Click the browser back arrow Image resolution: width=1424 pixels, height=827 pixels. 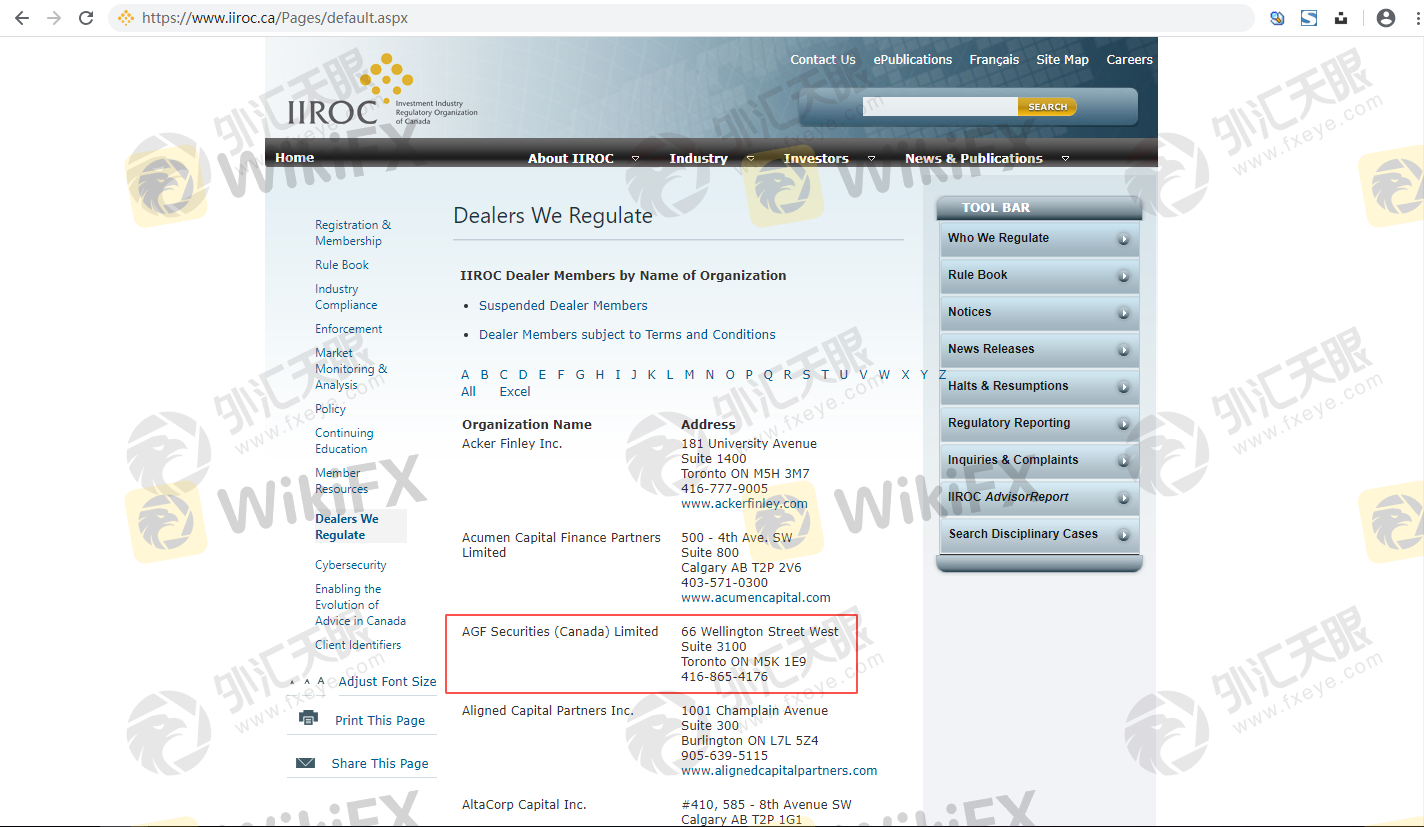pos(22,18)
